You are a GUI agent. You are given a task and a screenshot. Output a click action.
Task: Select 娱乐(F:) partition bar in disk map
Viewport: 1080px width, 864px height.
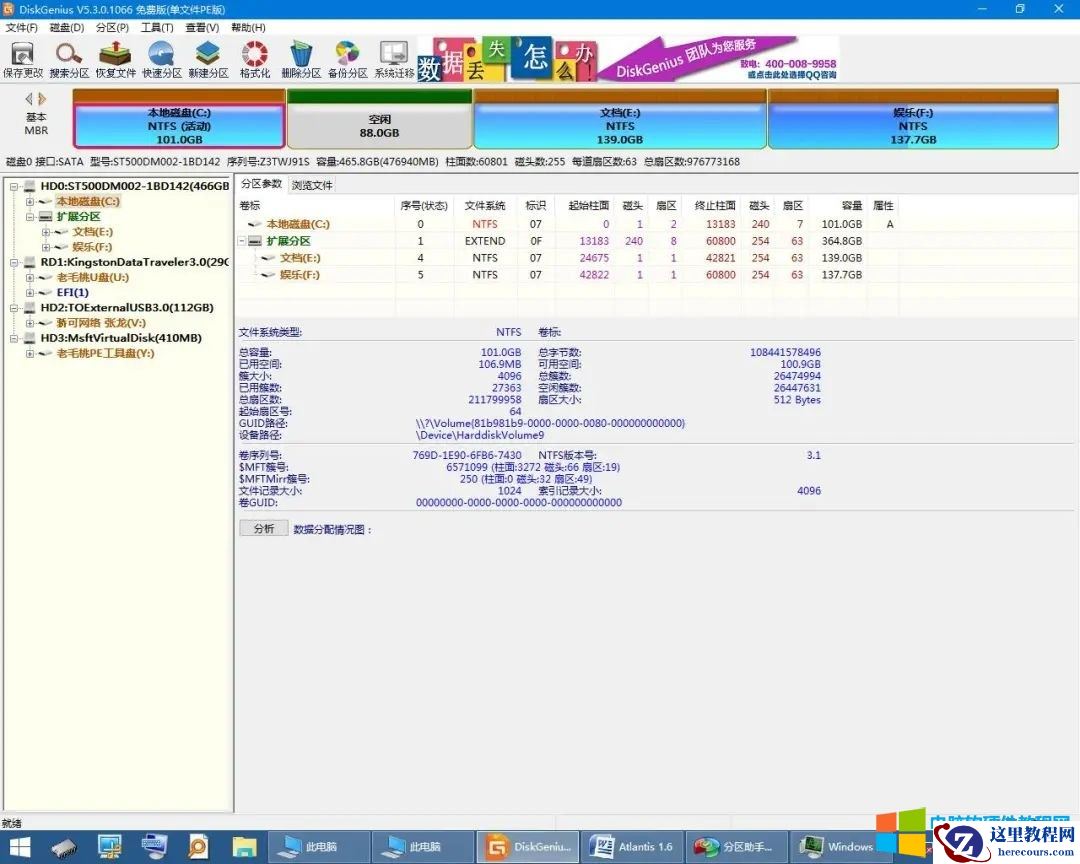(912, 126)
